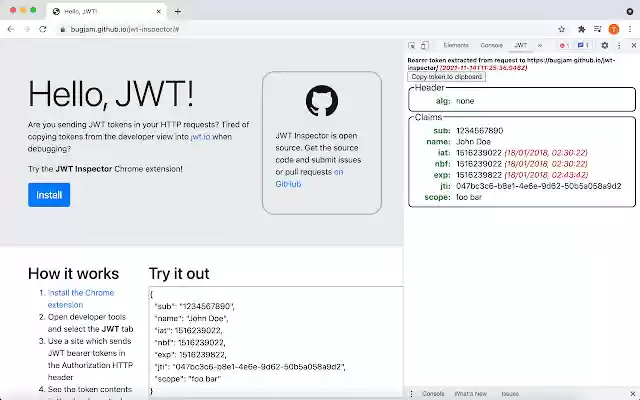Click the dark circle icon right of tab strip
This screenshot has height=400, width=640.
630,11
